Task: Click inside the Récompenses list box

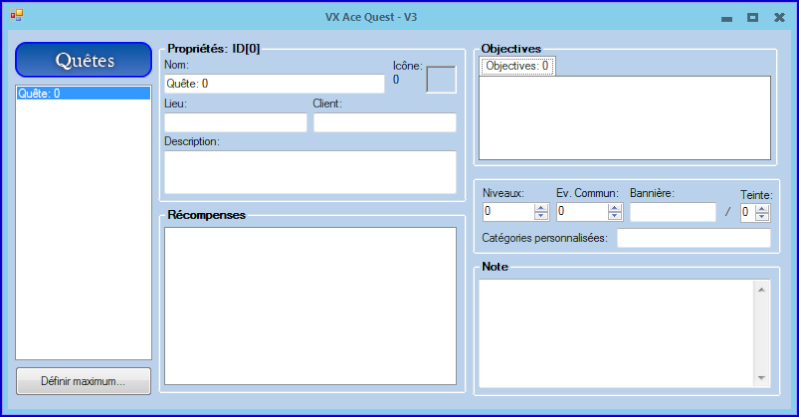Action: (309, 305)
